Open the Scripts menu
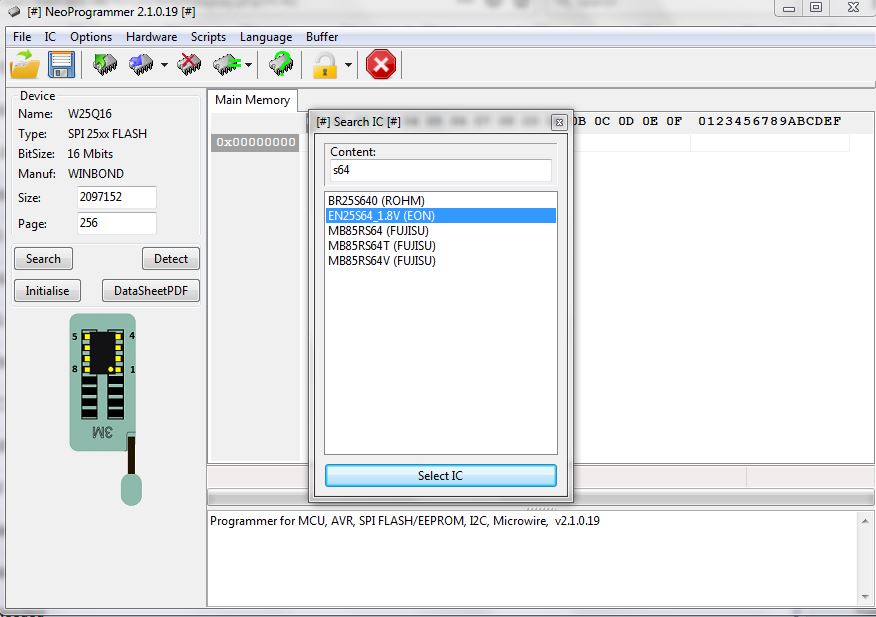876x617 pixels. click(x=208, y=37)
